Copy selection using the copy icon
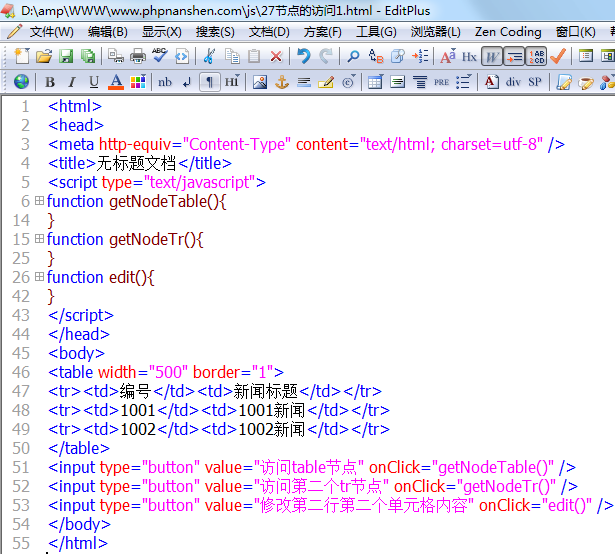This screenshot has width=615, height=554. click(232, 56)
